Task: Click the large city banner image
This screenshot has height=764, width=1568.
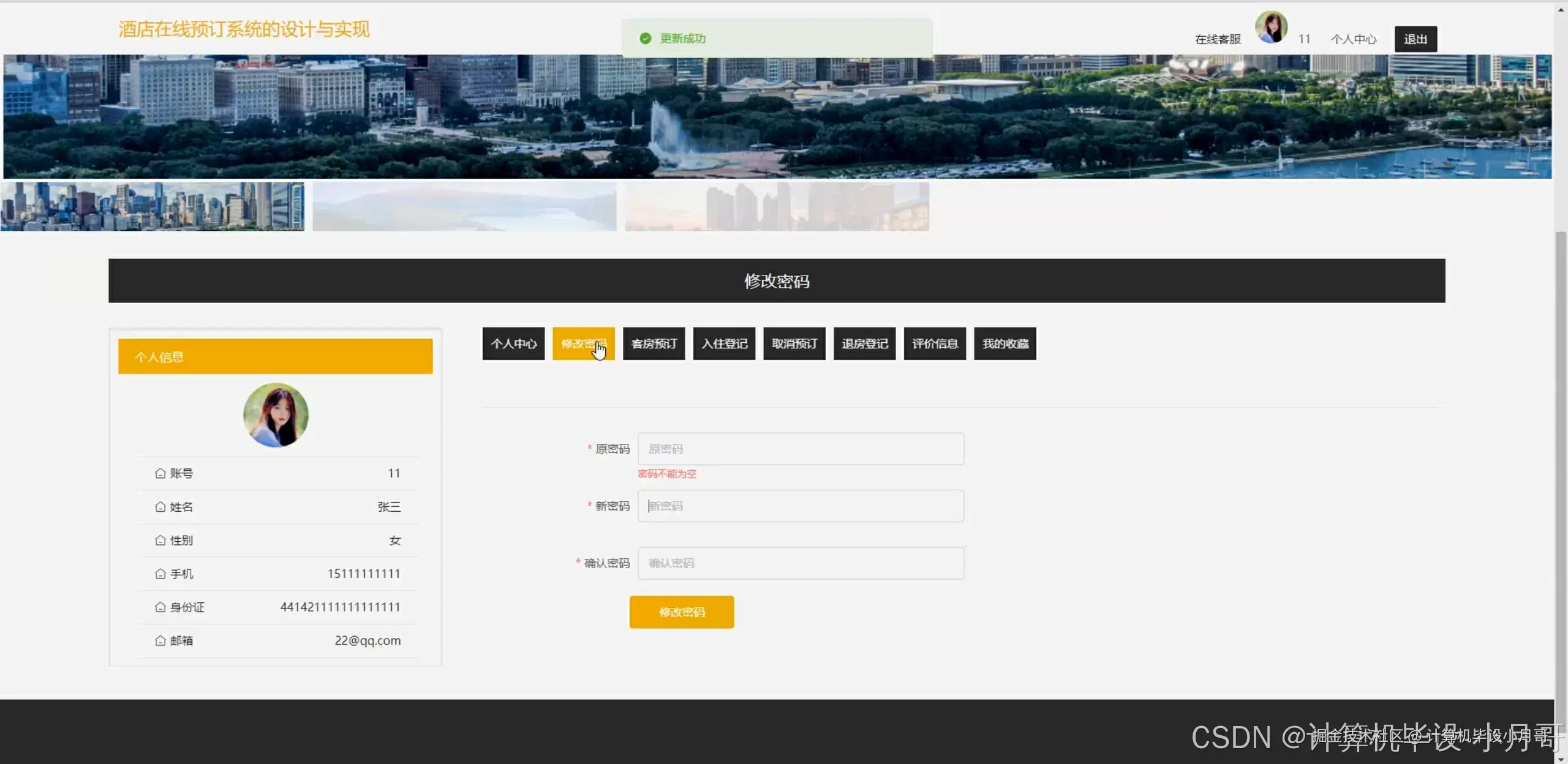Action: pos(777,116)
